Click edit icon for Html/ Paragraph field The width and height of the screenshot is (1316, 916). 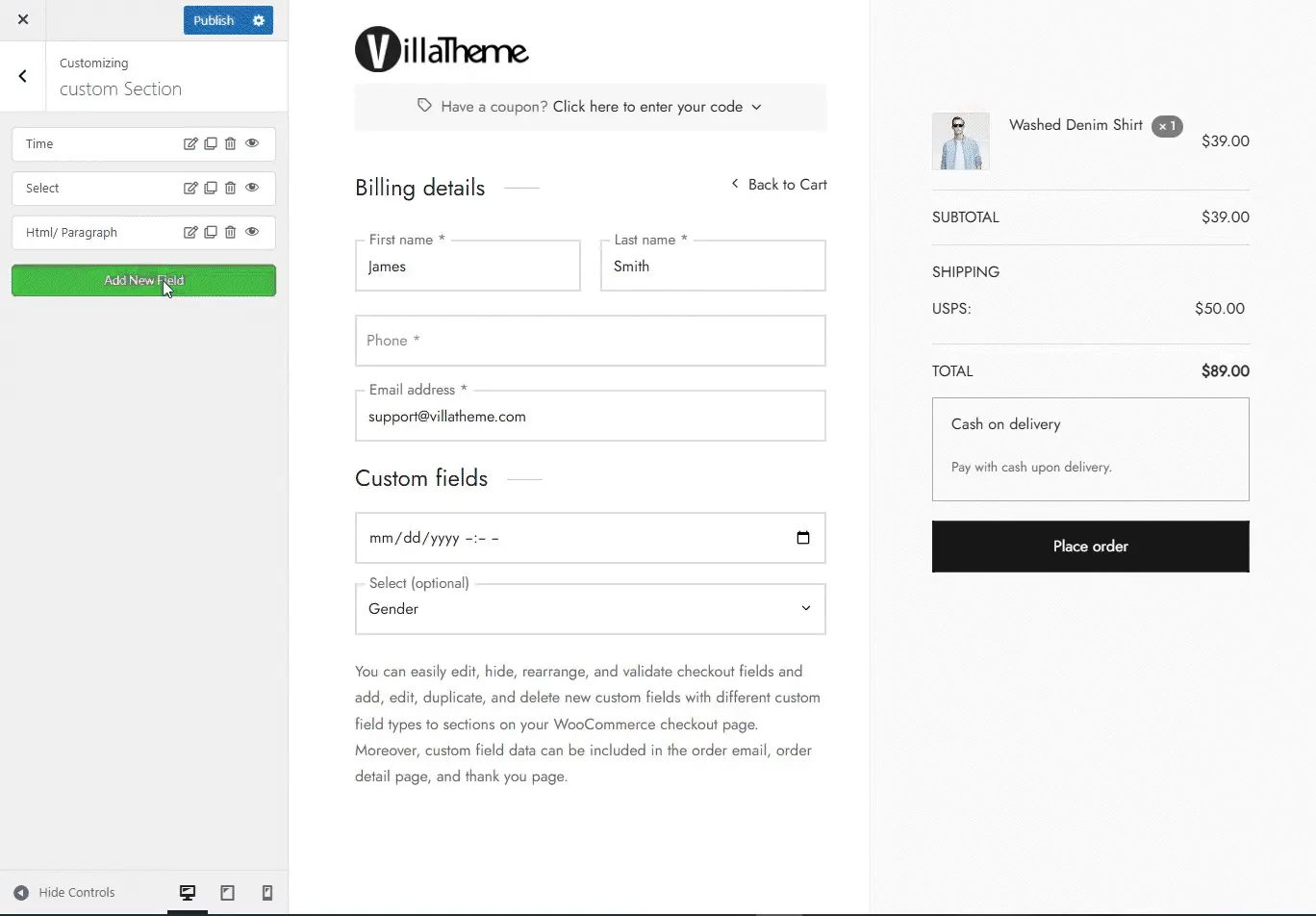click(x=190, y=232)
